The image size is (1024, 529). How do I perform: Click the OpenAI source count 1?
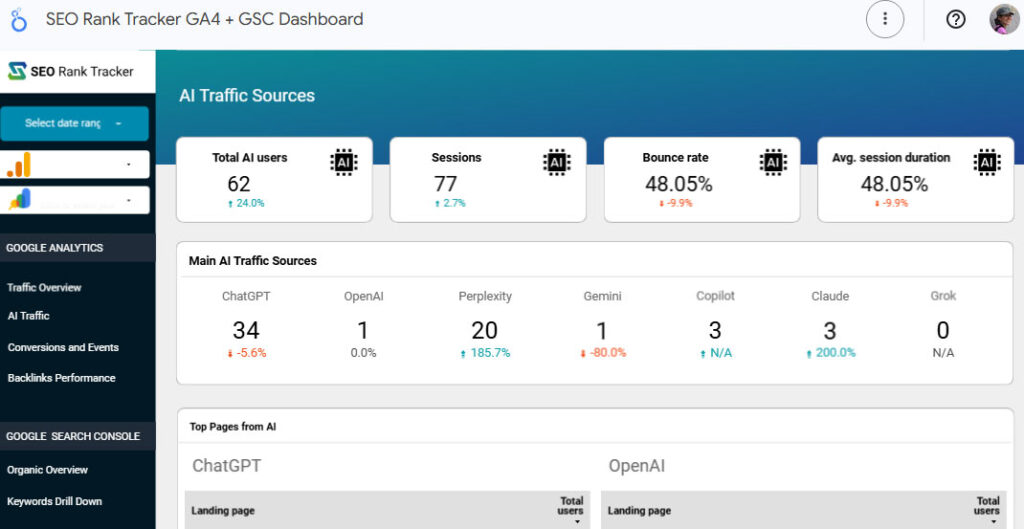click(x=363, y=330)
